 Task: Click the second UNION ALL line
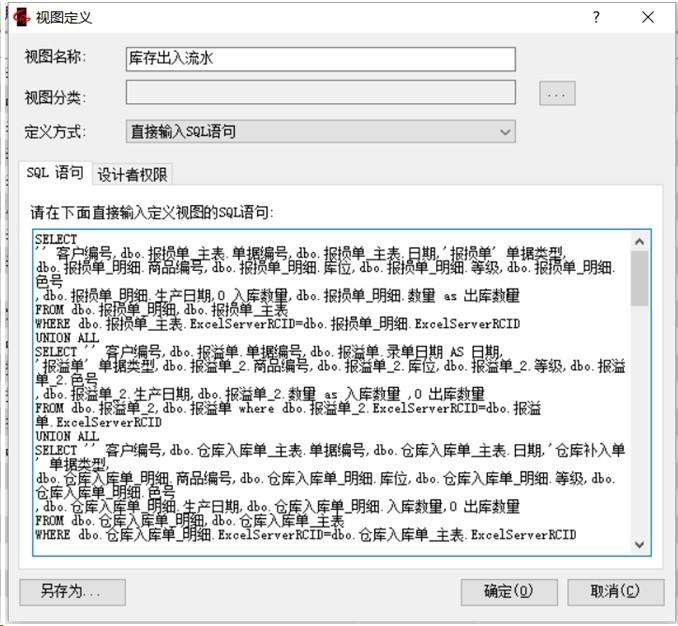tap(67, 436)
